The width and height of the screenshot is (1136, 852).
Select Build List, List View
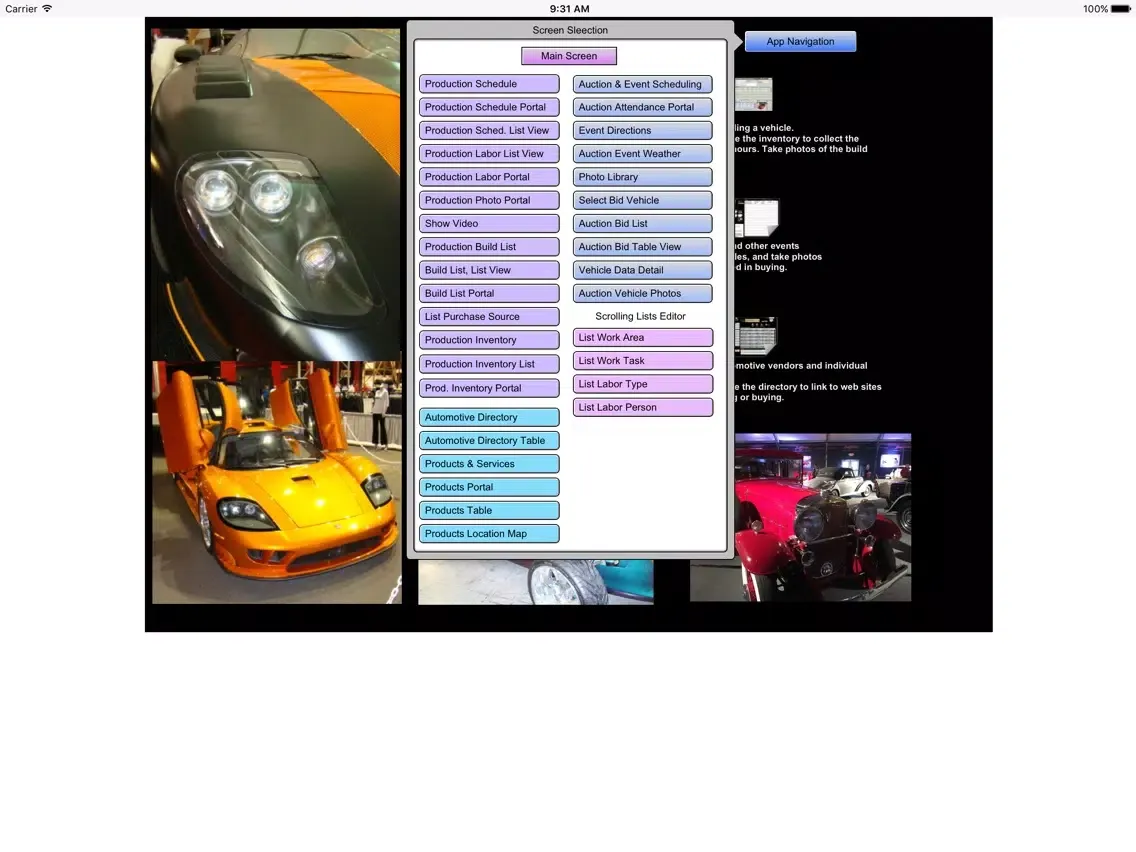489,270
